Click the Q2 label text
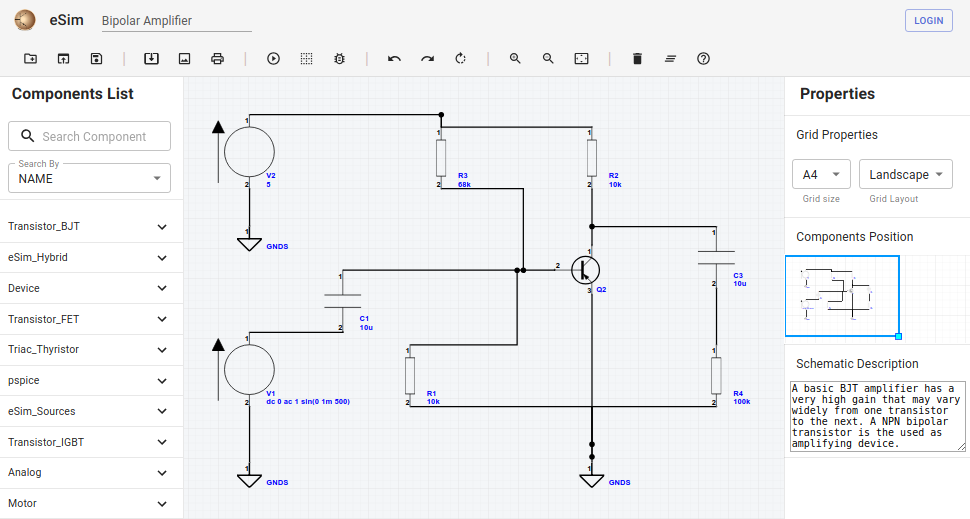Viewport: 970px width, 519px height. [x=601, y=290]
